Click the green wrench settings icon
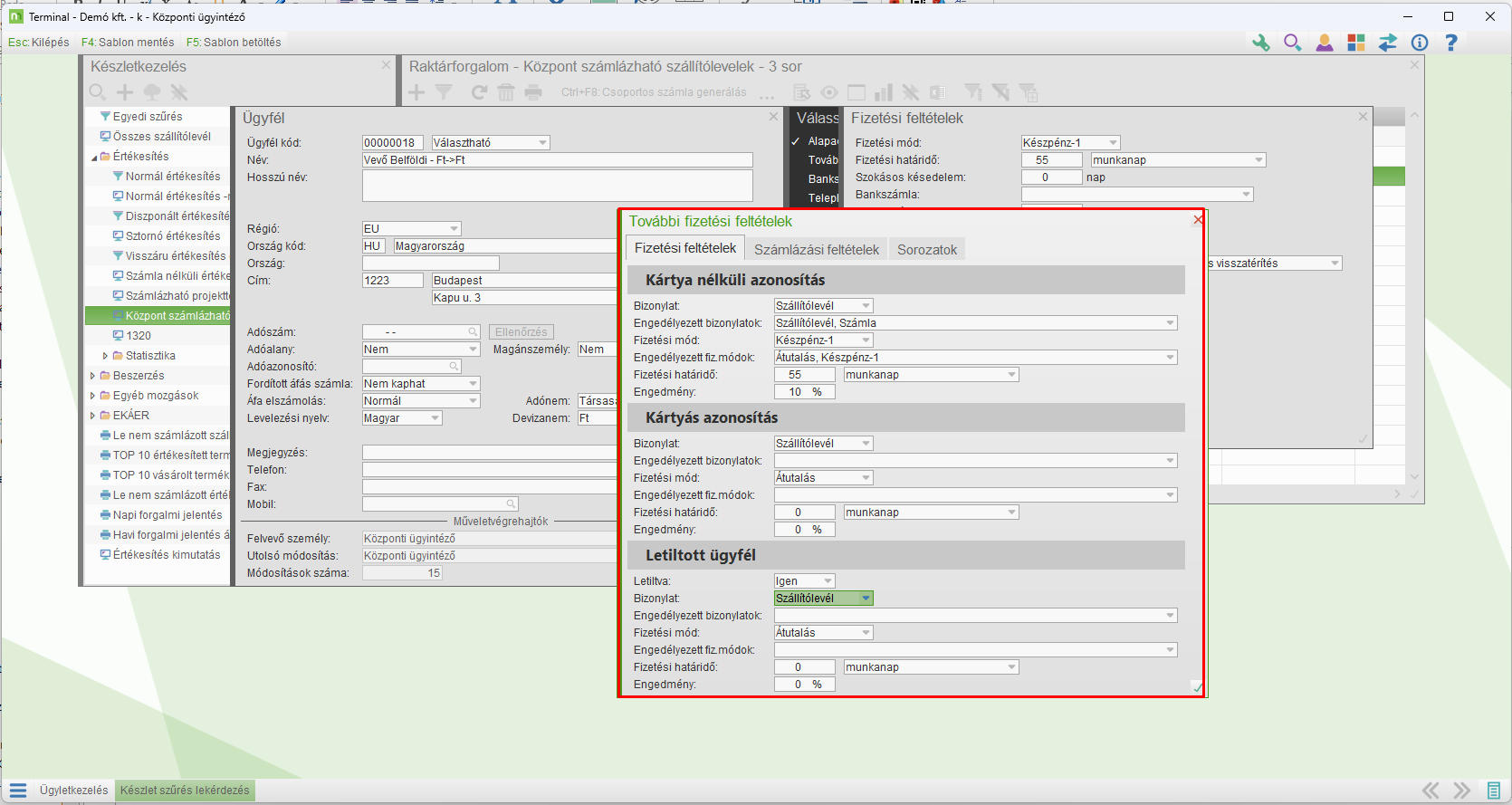Image resolution: width=1512 pixels, height=805 pixels. (1260, 43)
